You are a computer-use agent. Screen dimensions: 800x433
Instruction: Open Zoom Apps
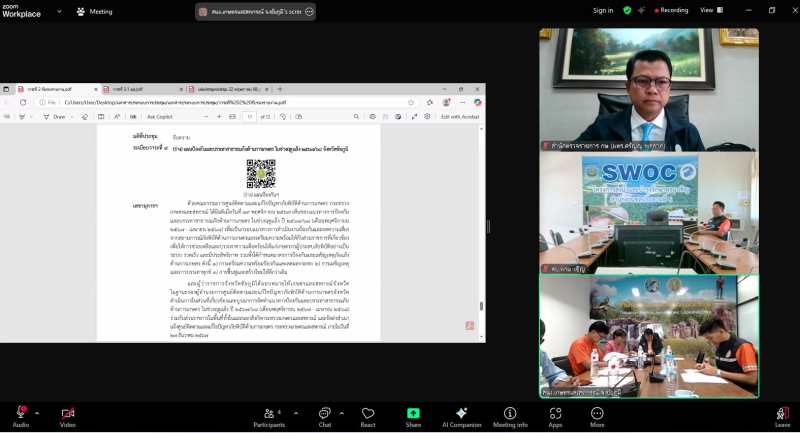(555, 416)
